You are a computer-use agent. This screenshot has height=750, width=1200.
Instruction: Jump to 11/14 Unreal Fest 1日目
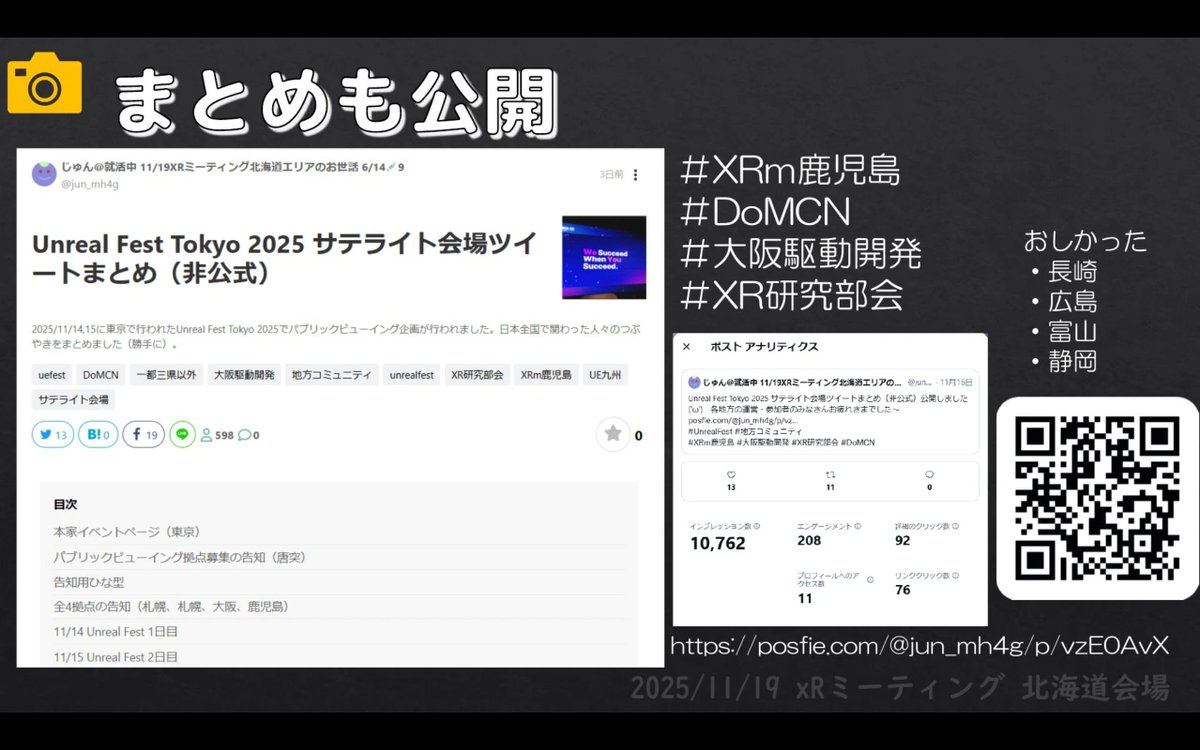tap(116, 632)
